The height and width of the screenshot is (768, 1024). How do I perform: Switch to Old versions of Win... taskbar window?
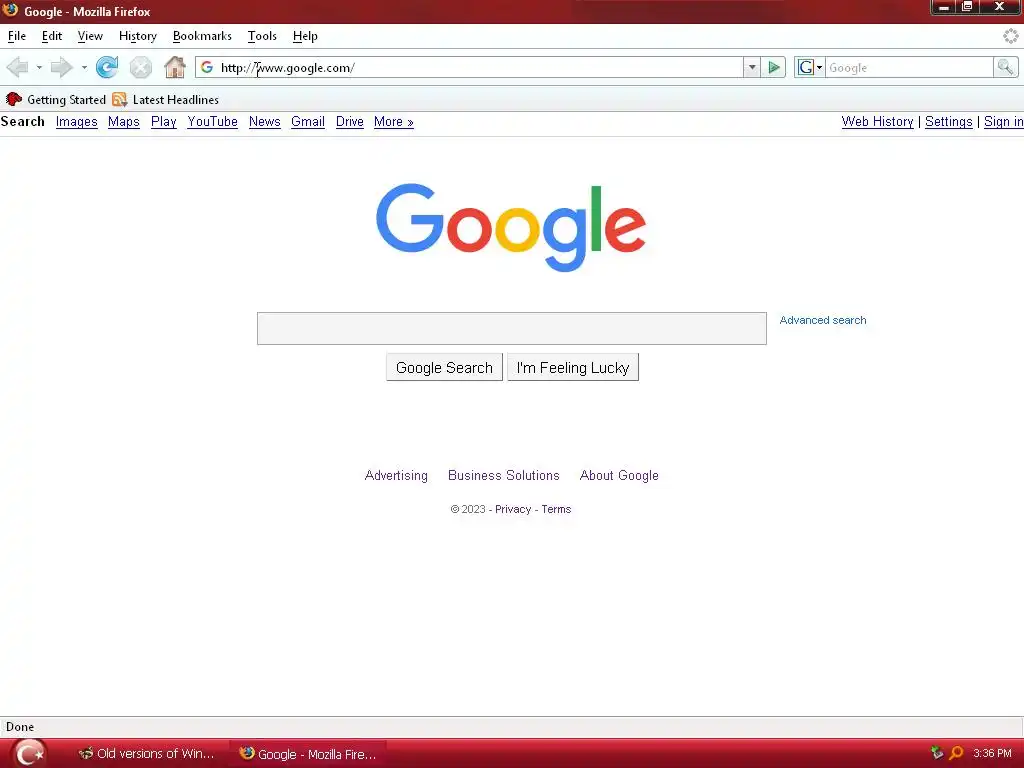click(147, 754)
